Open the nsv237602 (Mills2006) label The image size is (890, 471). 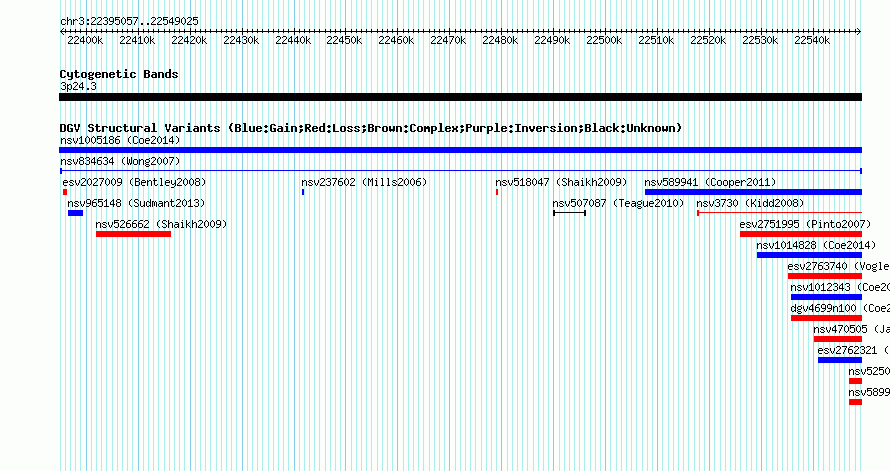coord(364,182)
